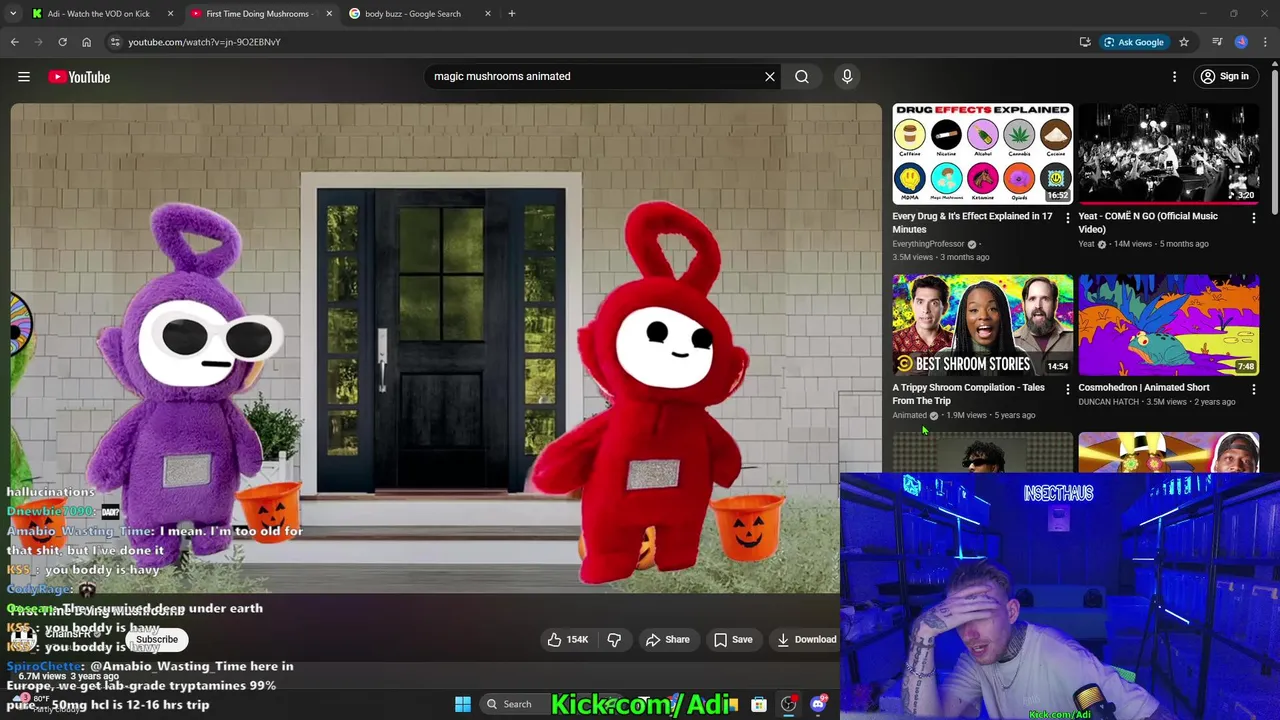Open Cosmohedron Animated Short title link
The width and height of the screenshot is (1280, 720).
(x=1143, y=388)
